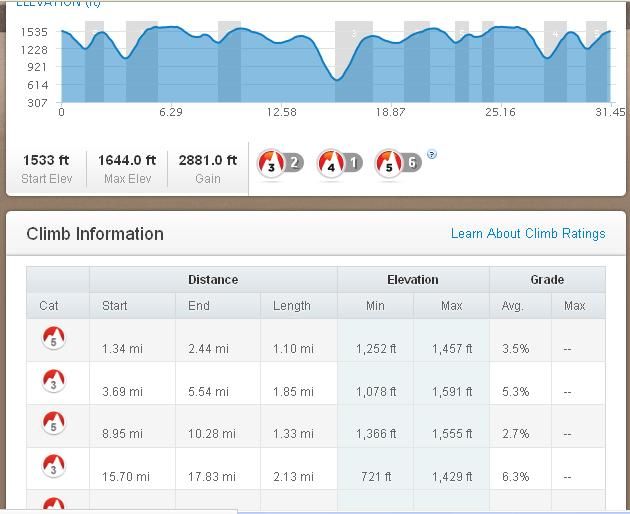Click the category 4 climb badge in summary
The height and width of the screenshot is (514, 630).
point(340,163)
